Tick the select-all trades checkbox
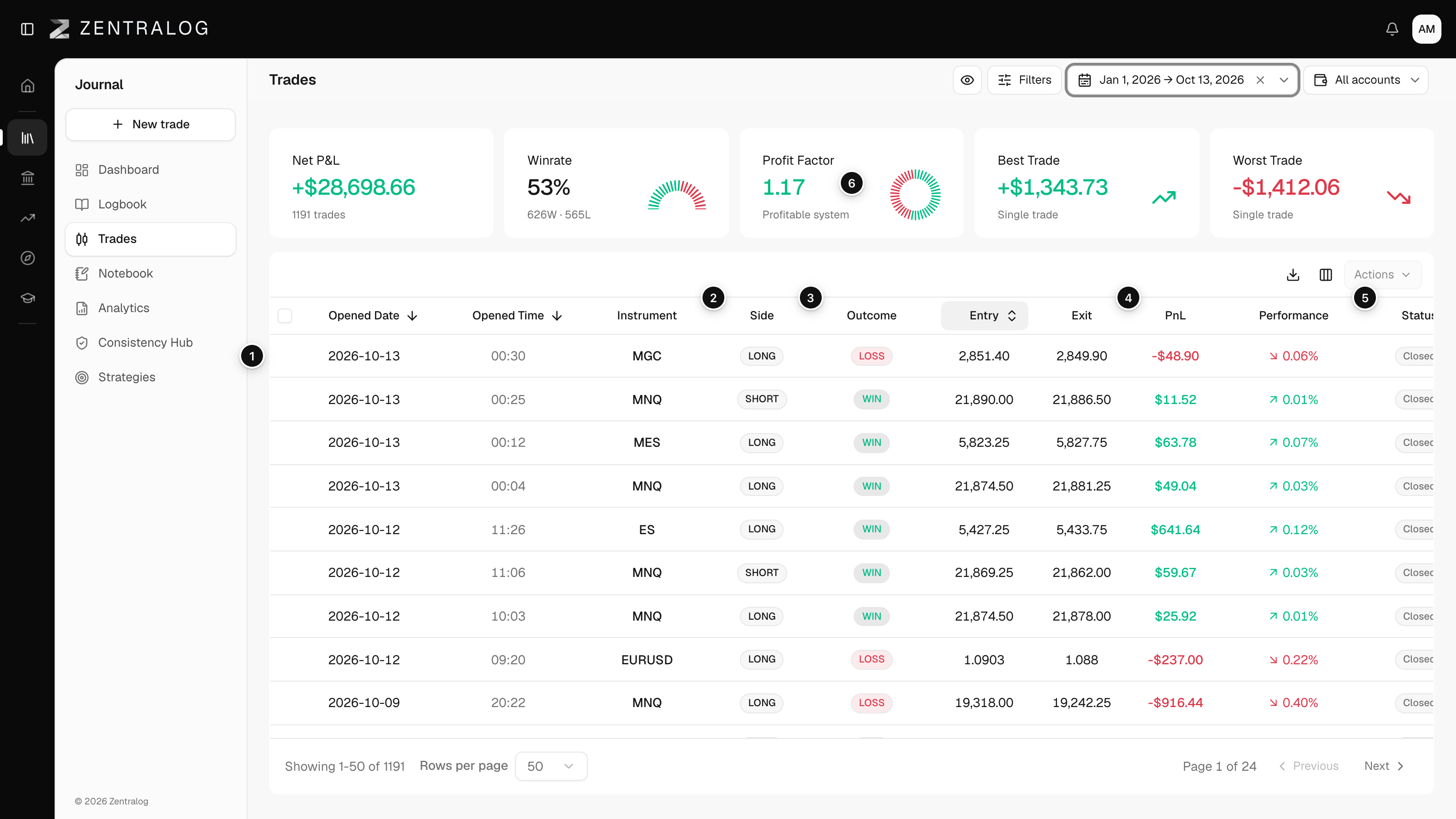The height and width of the screenshot is (819, 1456). pos(285,315)
